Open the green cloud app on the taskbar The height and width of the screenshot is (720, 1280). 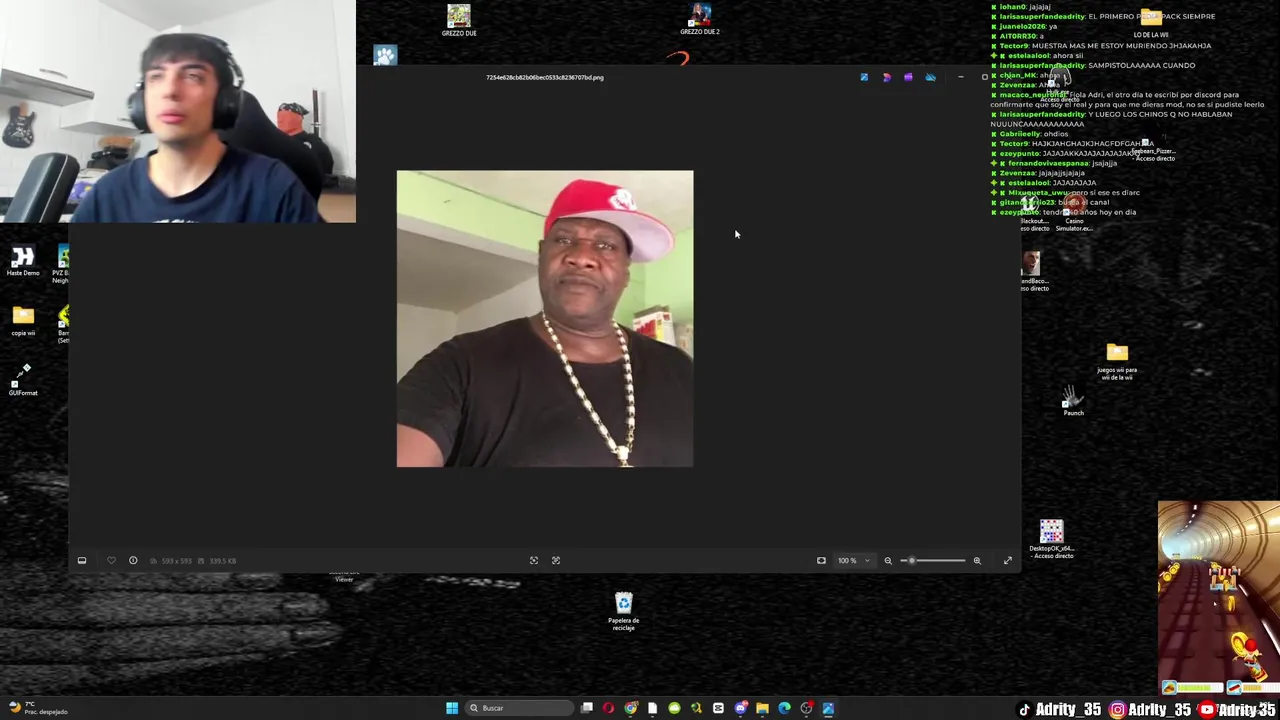[674, 708]
